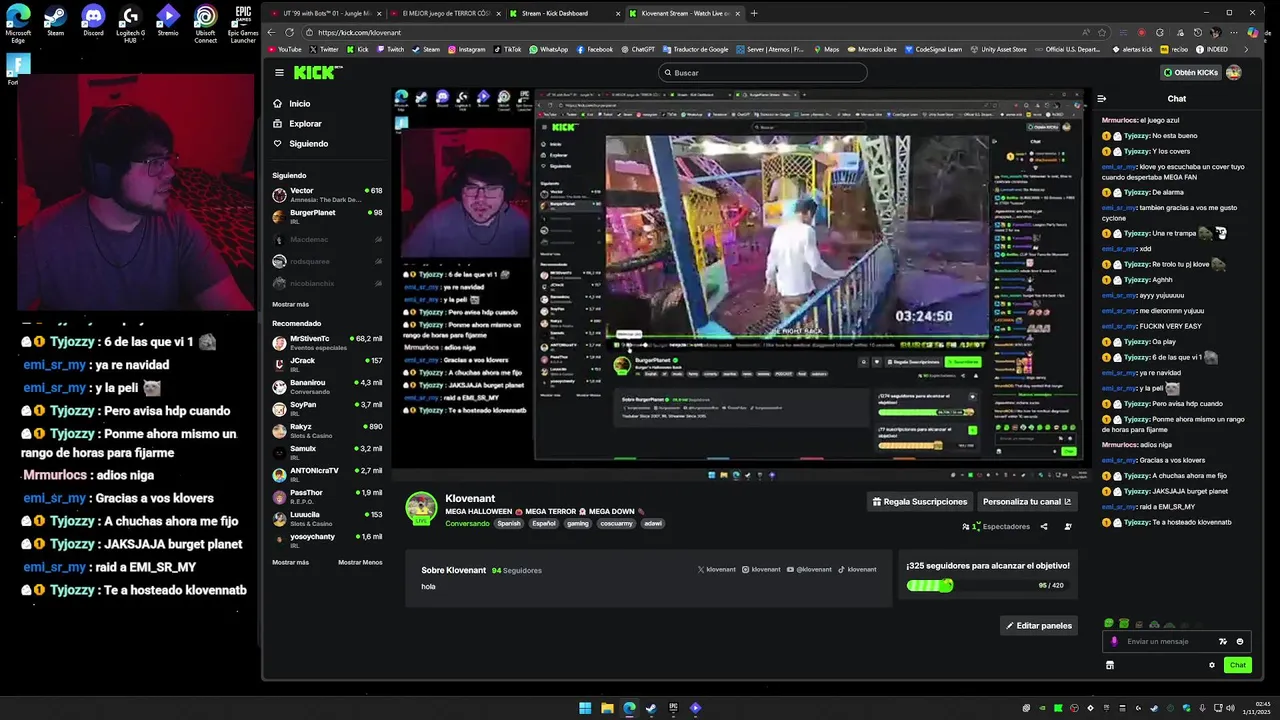Open recommended channel MrStivenTc
This screenshot has height=720, width=1280.
pyautogui.click(x=327, y=343)
